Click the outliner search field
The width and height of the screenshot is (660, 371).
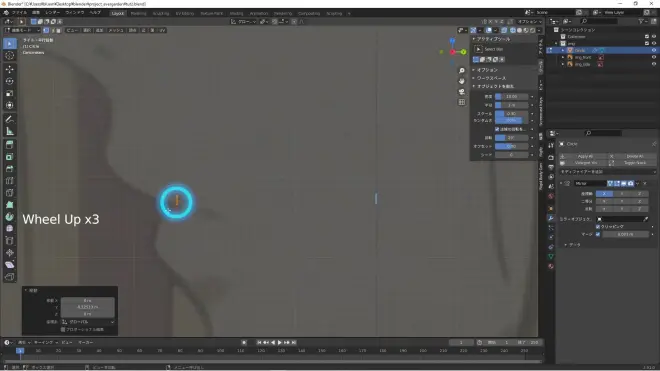(600, 21)
